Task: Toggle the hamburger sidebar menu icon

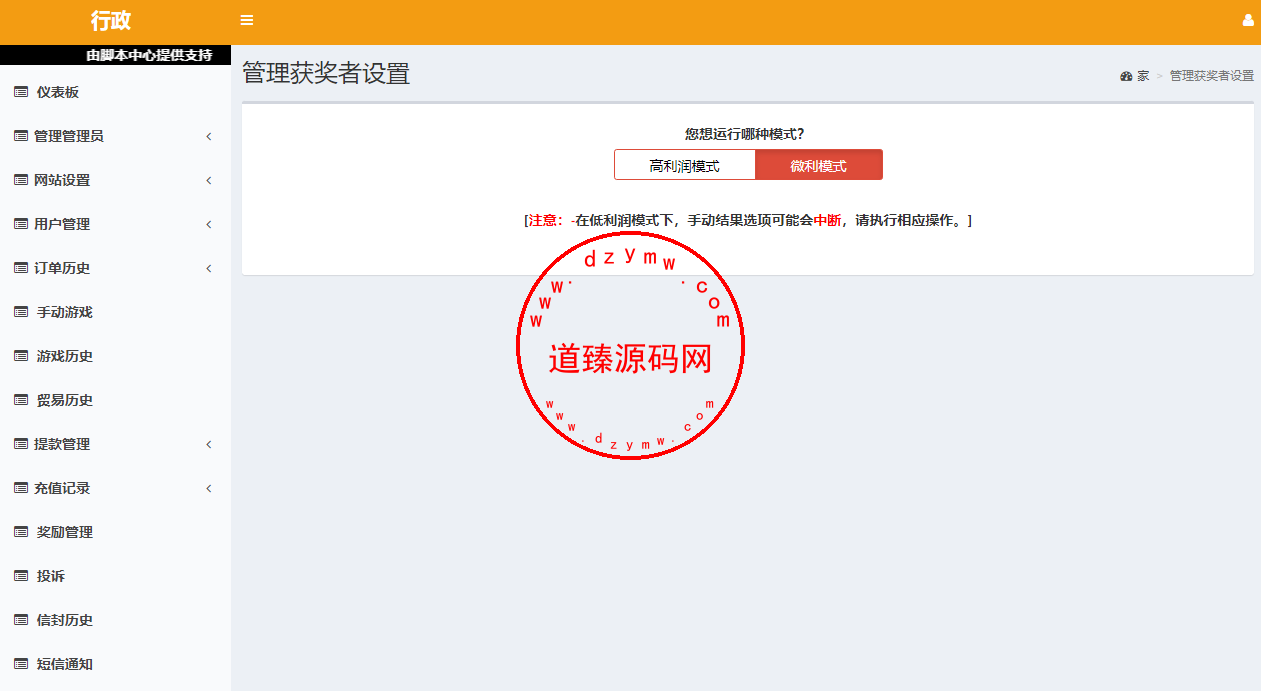Action: (x=247, y=20)
